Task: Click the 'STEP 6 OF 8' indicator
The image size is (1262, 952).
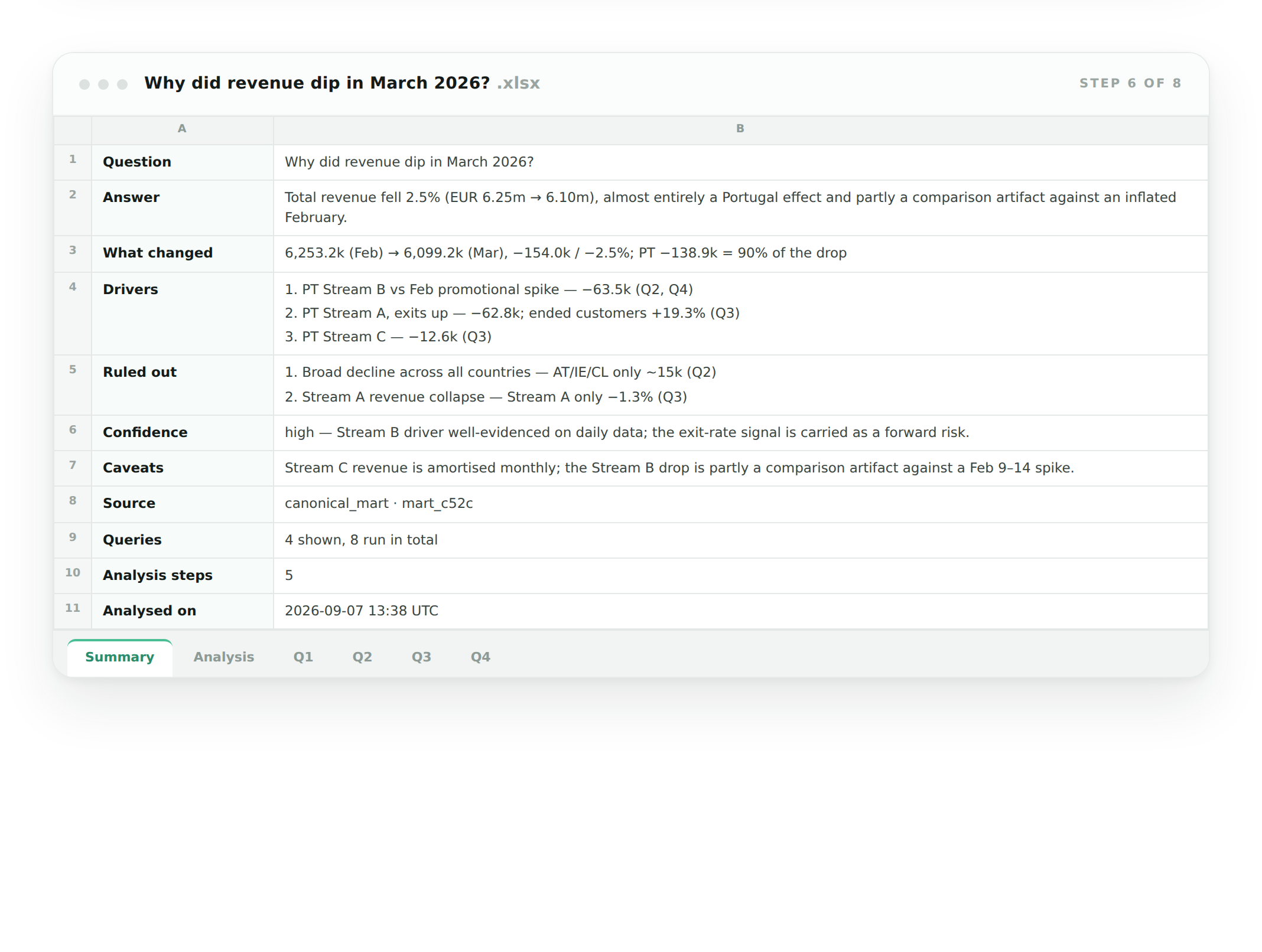Action: (x=1130, y=83)
